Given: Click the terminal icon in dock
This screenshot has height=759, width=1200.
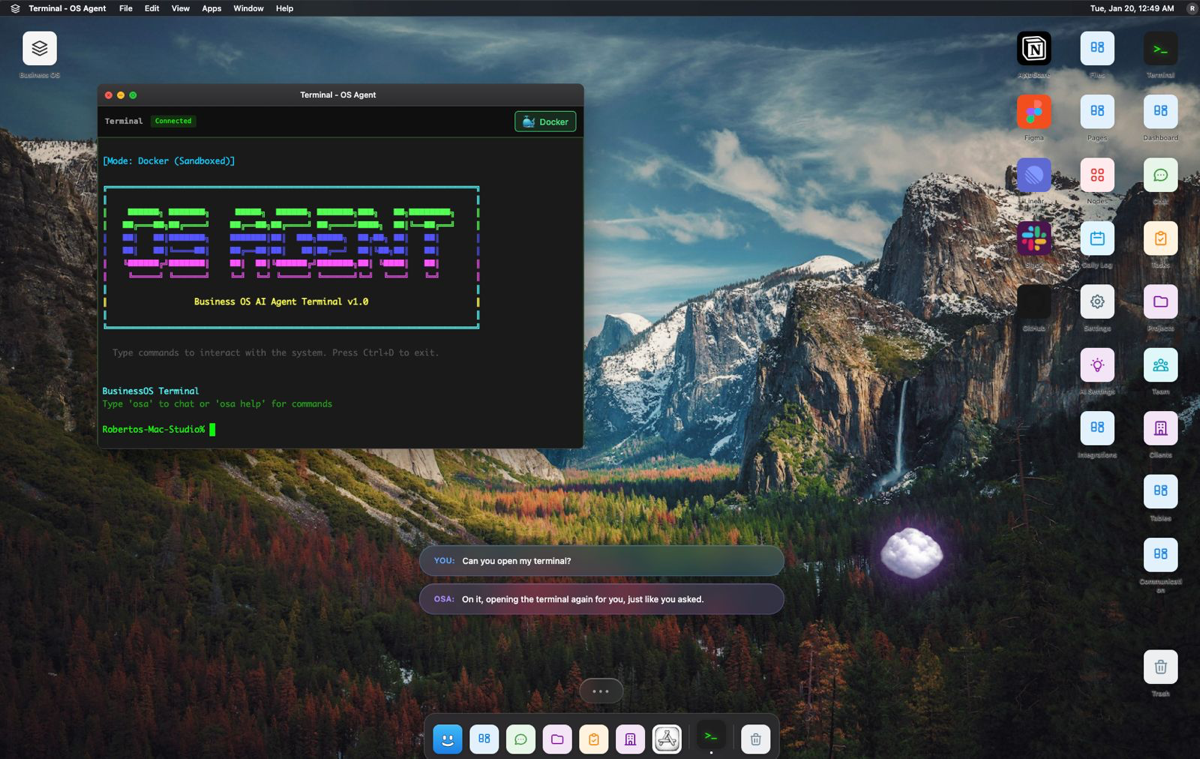Looking at the screenshot, I should (x=711, y=737).
